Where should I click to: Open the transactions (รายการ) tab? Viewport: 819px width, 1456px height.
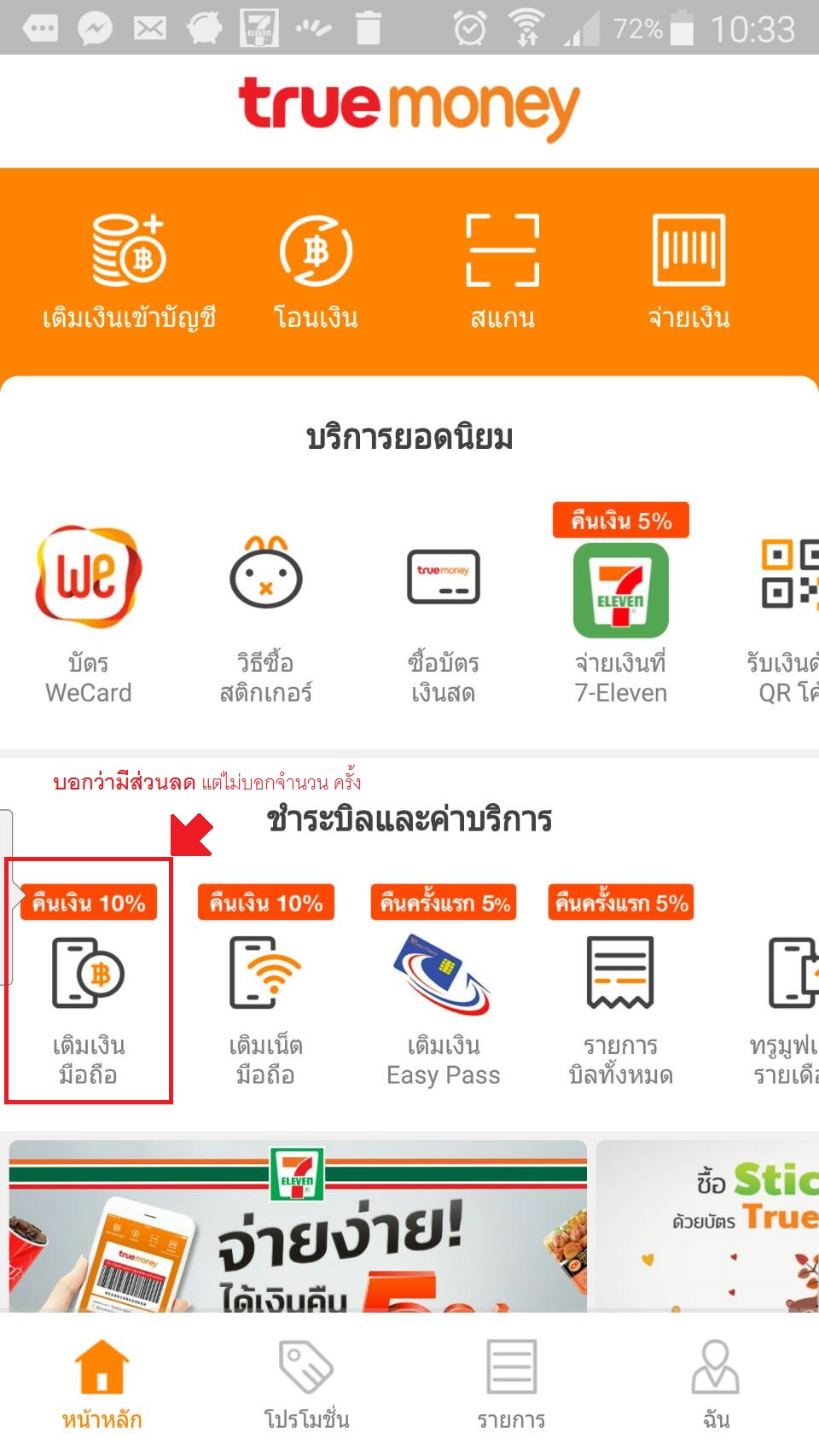pos(511,1385)
